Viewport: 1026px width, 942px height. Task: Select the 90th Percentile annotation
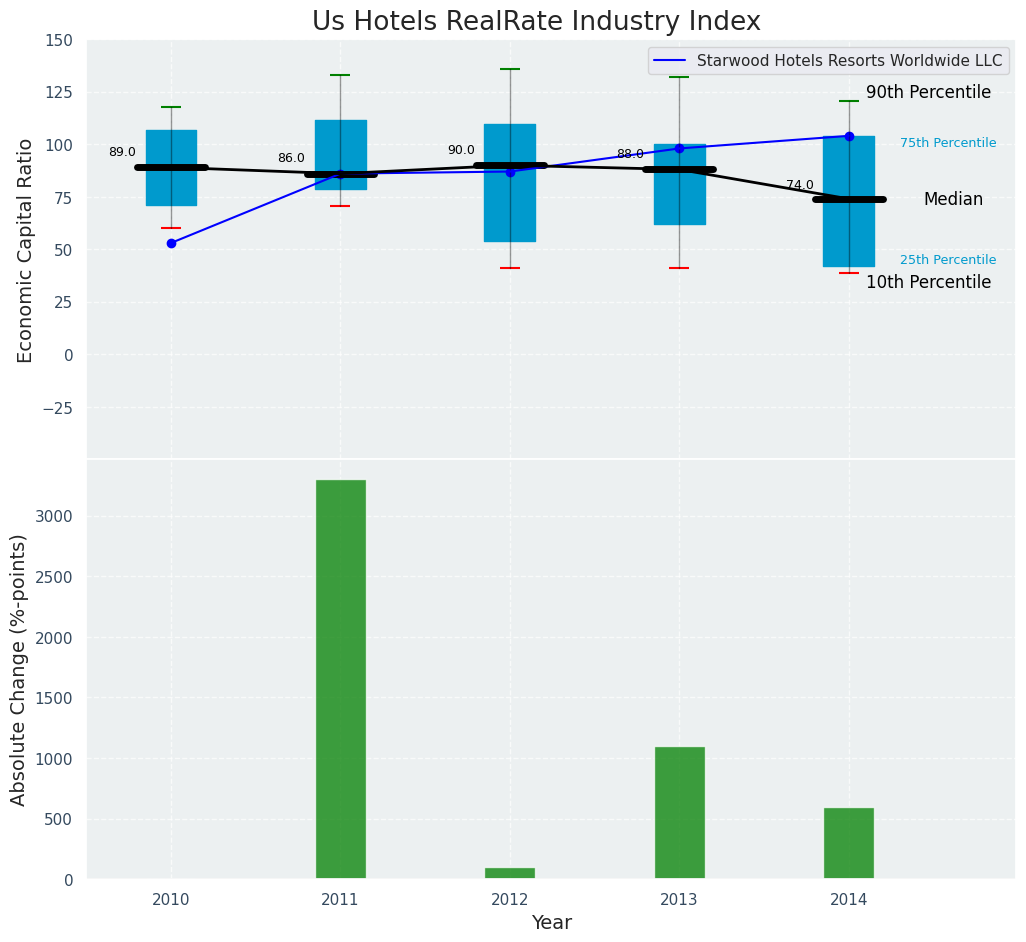point(928,93)
